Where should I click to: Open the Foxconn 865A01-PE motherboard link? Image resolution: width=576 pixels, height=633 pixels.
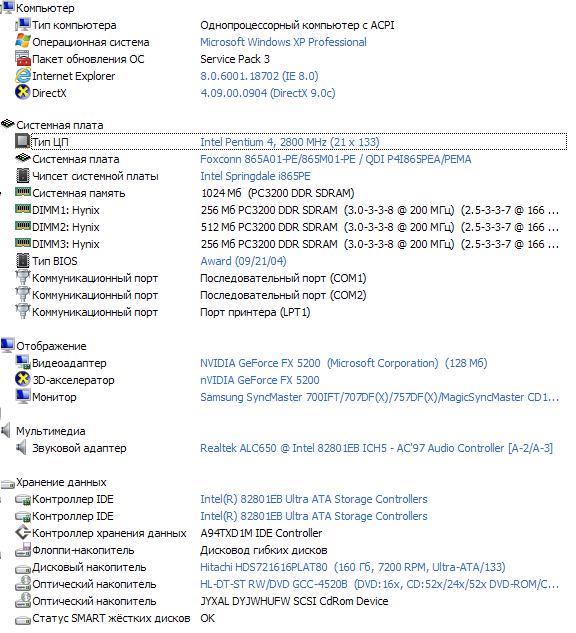(336, 159)
